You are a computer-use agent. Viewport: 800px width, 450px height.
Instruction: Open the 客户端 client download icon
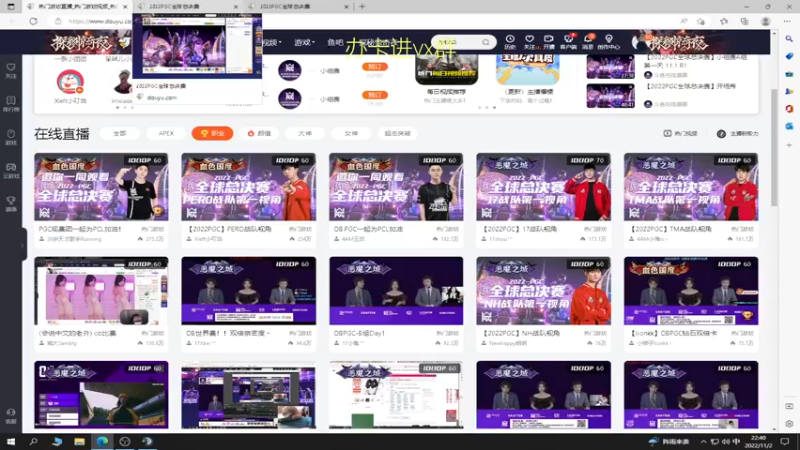[568, 42]
